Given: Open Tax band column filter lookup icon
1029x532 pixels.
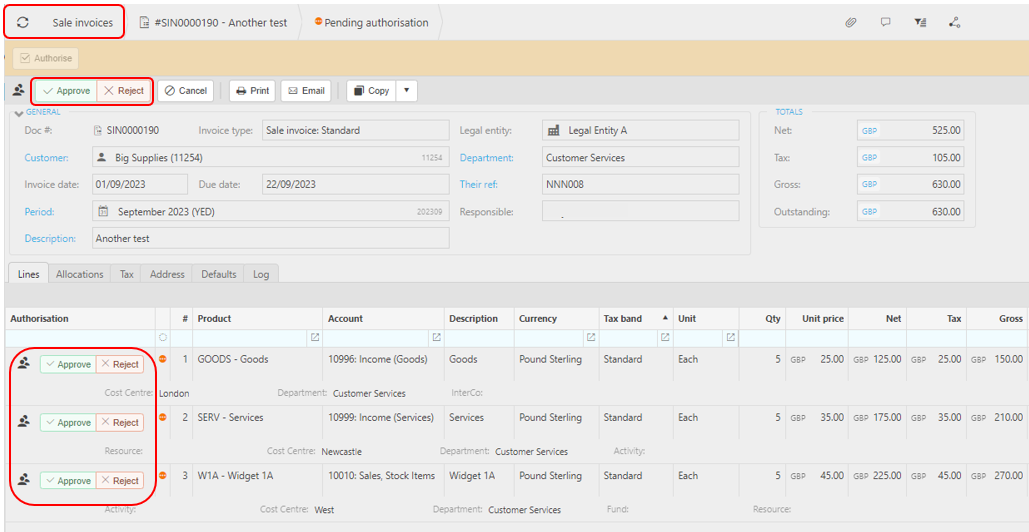Looking at the screenshot, I should [x=664, y=337].
